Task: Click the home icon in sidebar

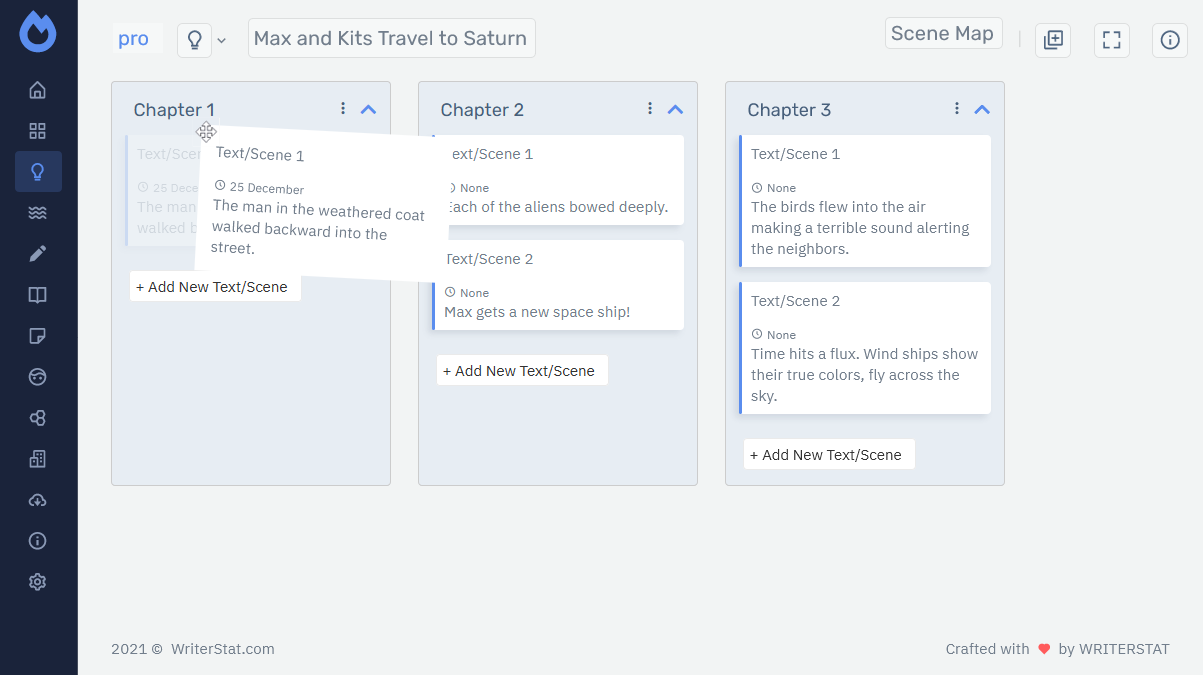Action: coord(38,90)
